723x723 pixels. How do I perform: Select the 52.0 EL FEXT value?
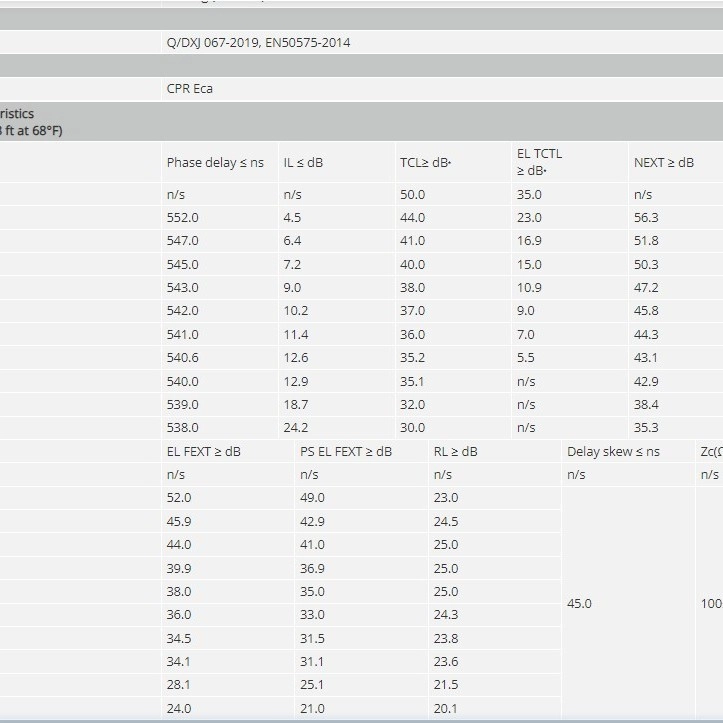click(179, 498)
